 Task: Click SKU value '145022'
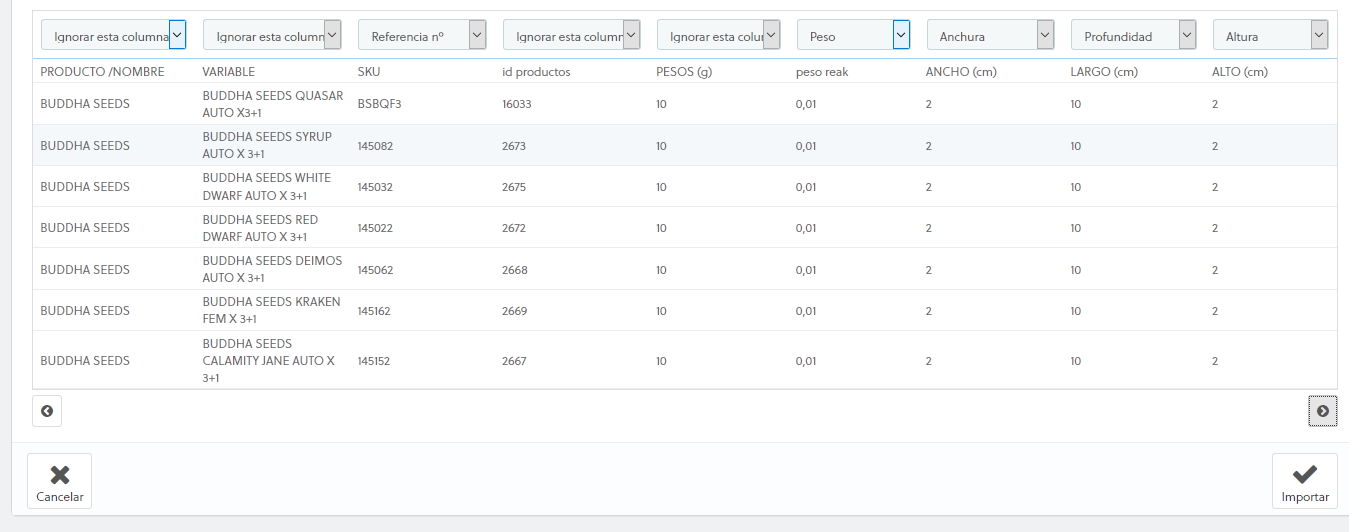375,228
